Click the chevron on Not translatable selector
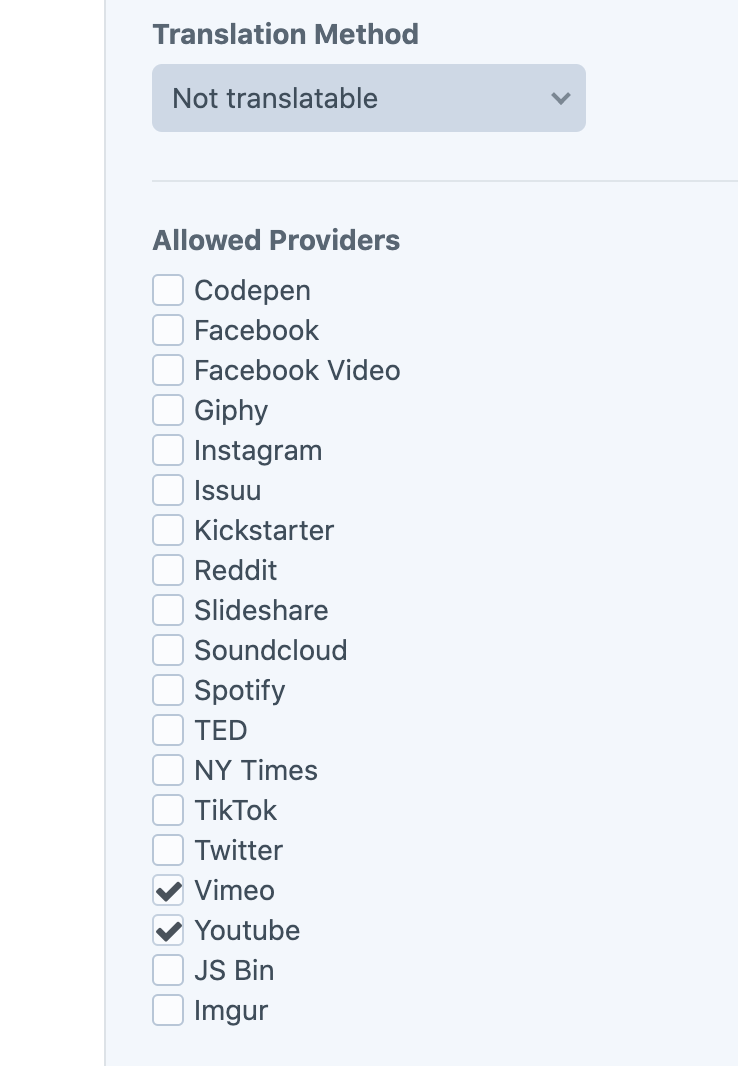Screen dimensions: 738x1066 (561, 98)
